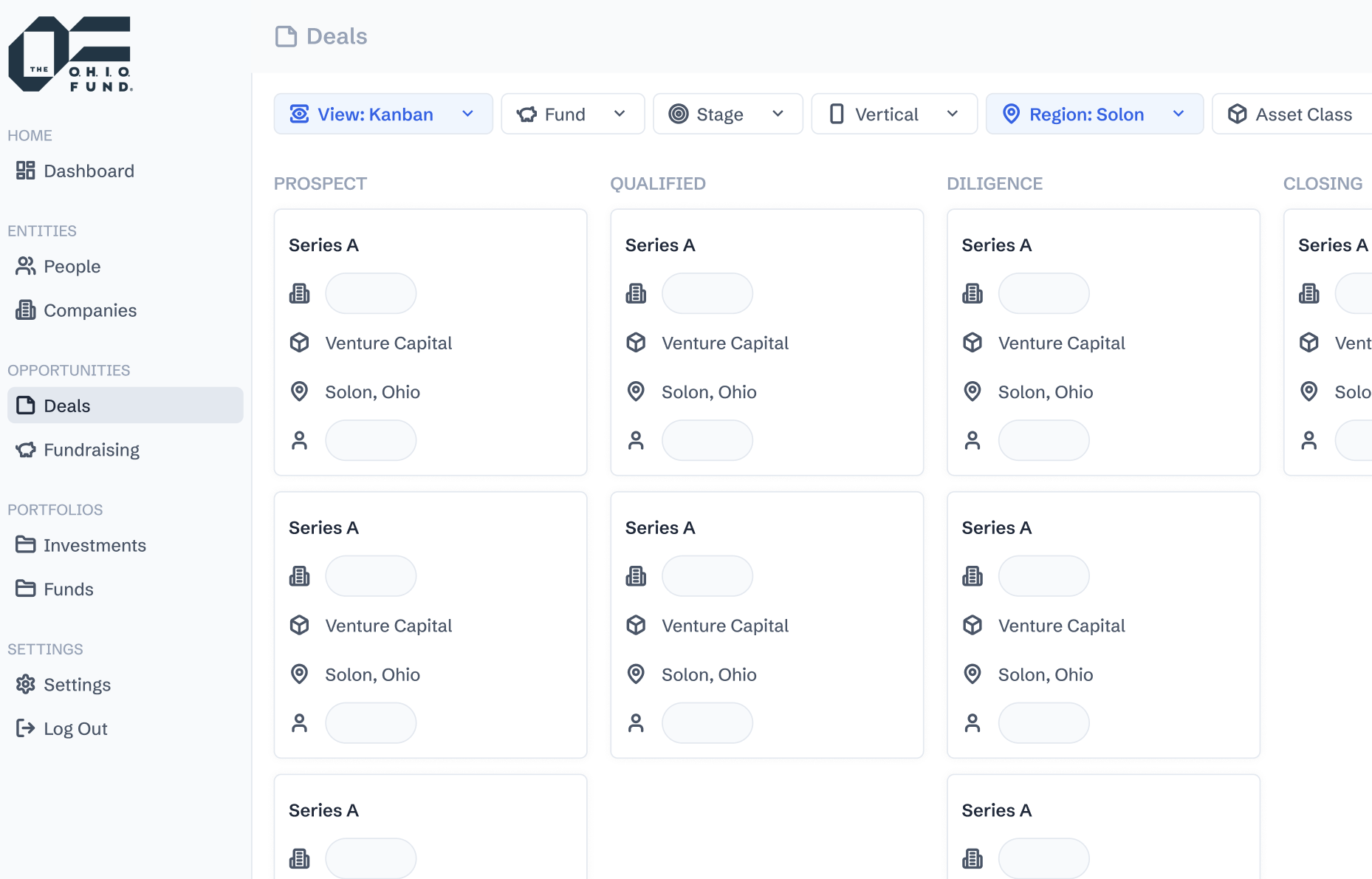
Task: Click person pill on second Qualified card
Action: [707, 722]
